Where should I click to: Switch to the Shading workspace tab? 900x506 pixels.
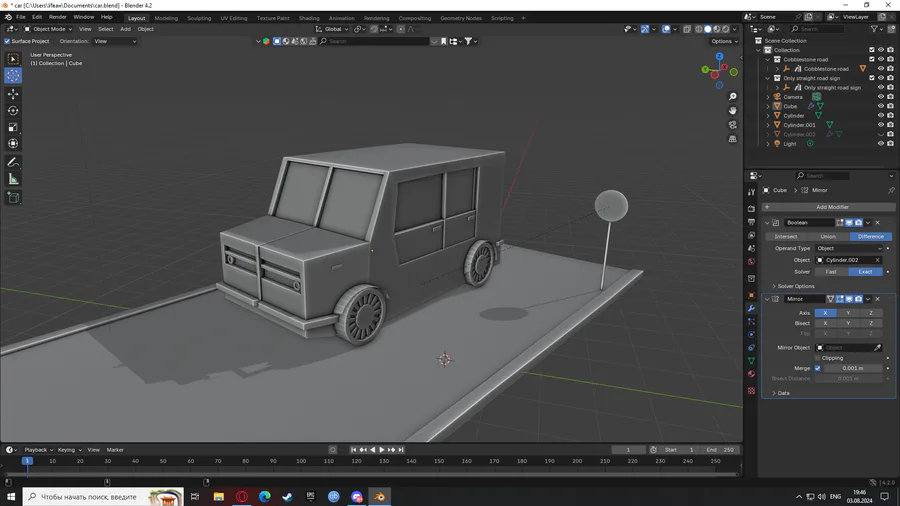point(309,18)
